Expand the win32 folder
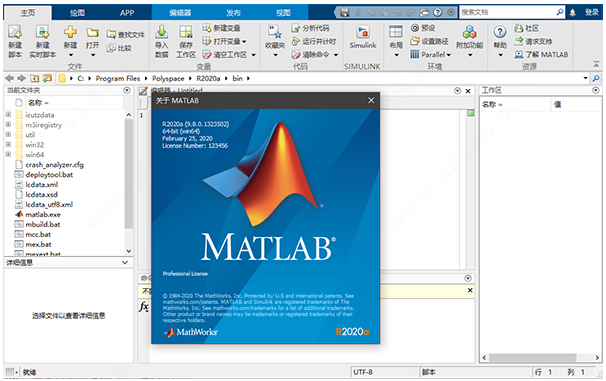 tap(8, 144)
